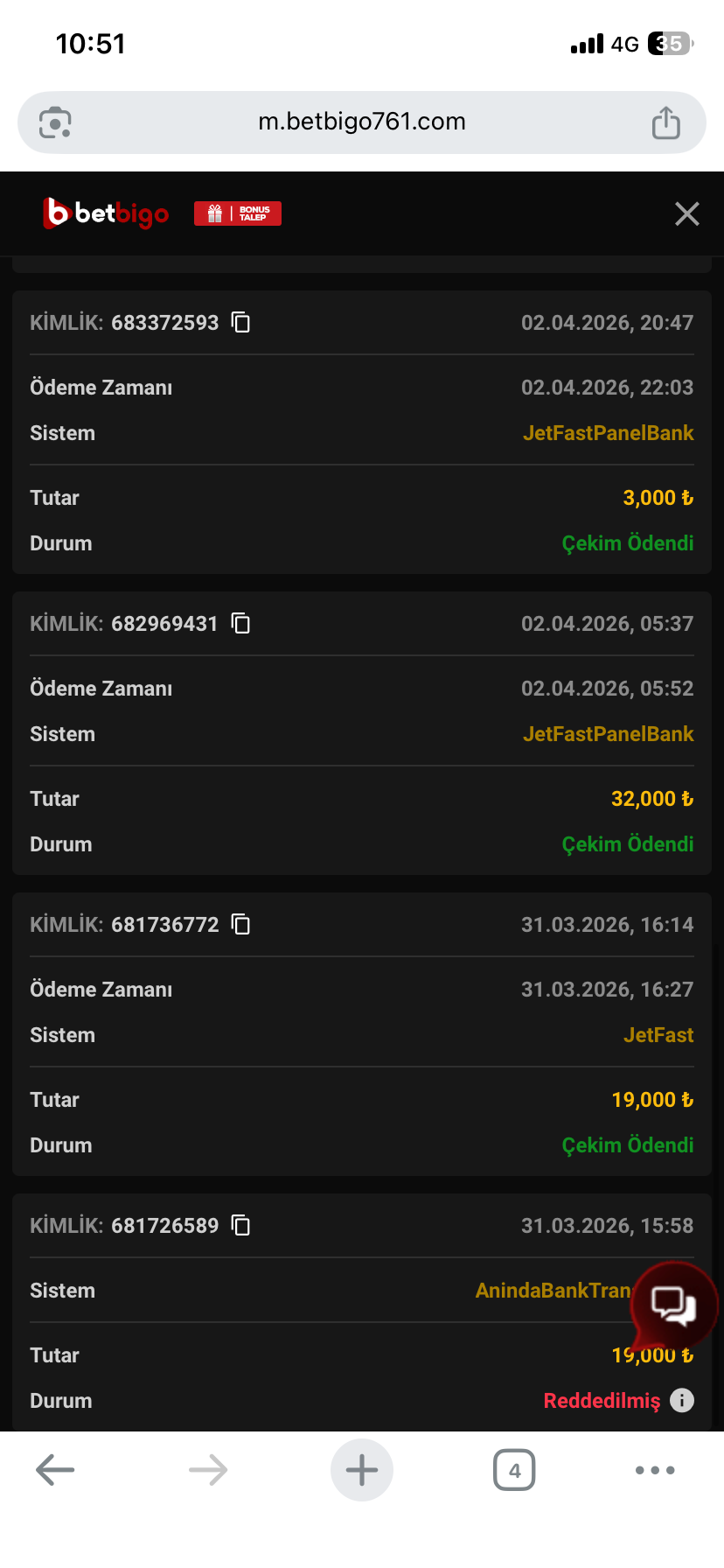The height and width of the screenshot is (1568, 724).
Task: Tap the Bonus Talep gift badge
Action: coord(238,213)
